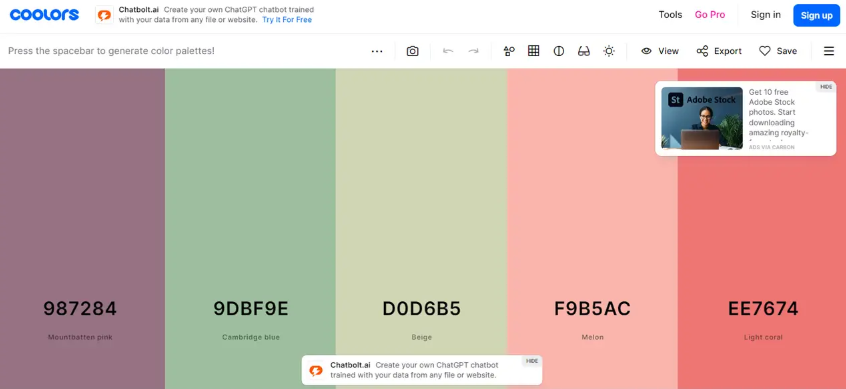Click the Sign up button

tap(816, 15)
